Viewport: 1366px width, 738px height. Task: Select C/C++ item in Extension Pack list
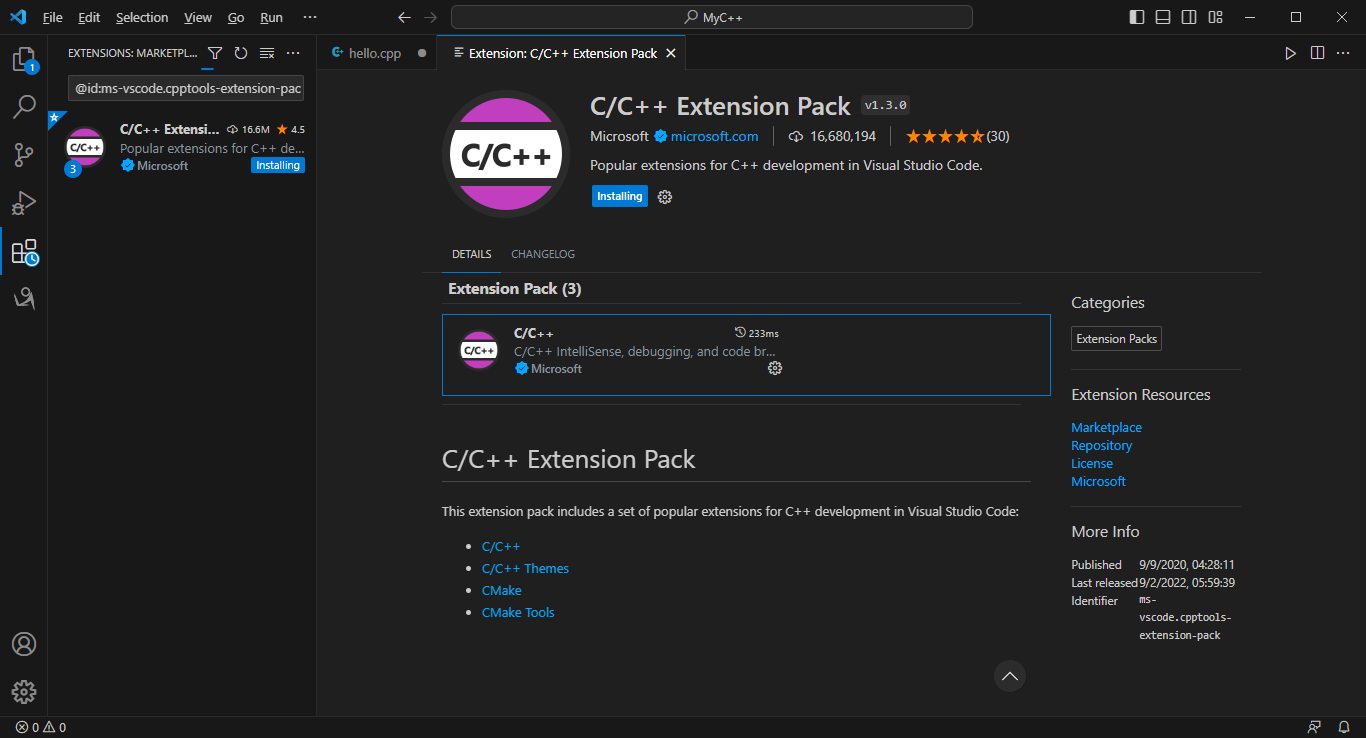pos(746,355)
